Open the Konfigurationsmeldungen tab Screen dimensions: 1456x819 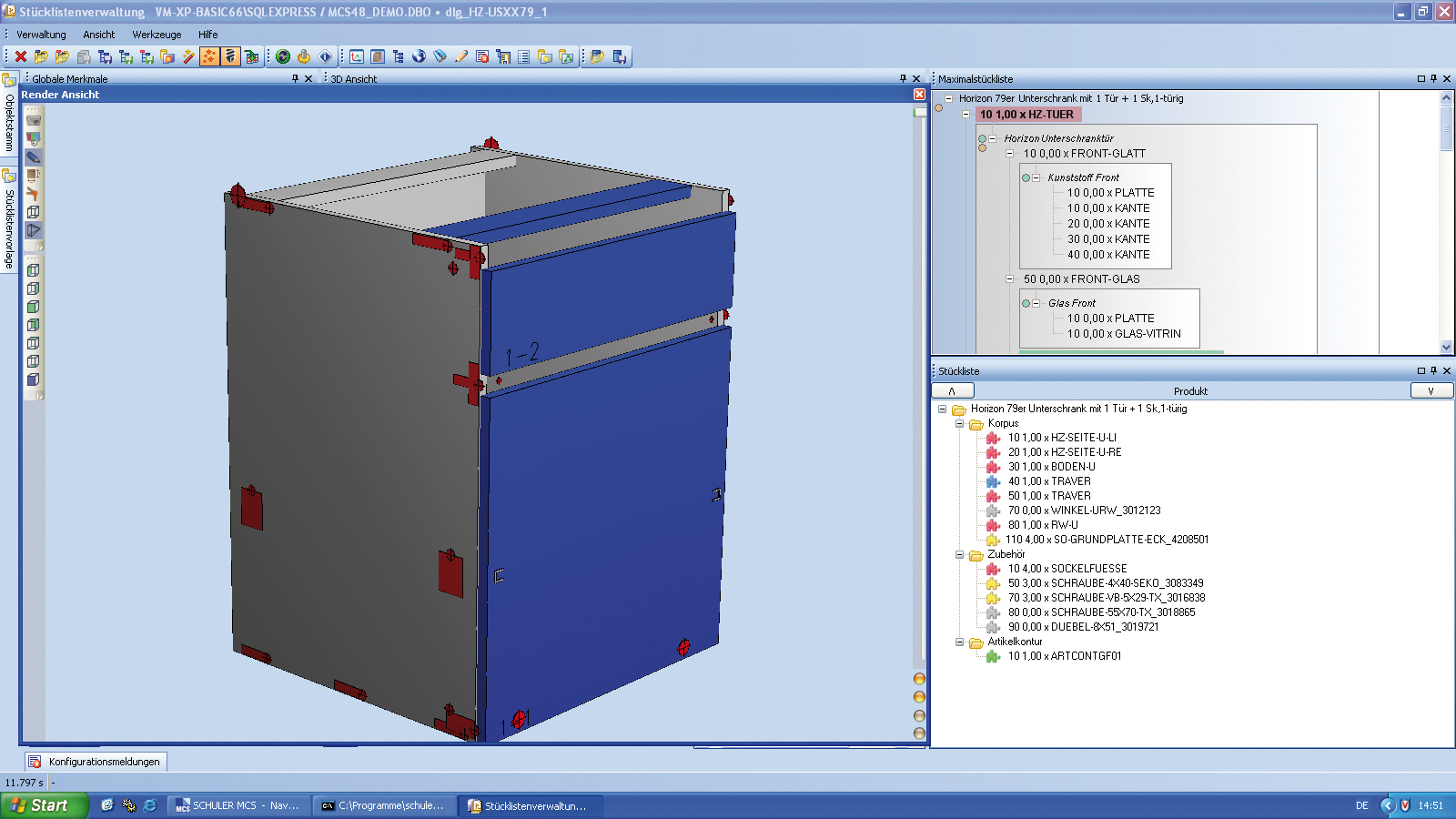coord(96,762)
